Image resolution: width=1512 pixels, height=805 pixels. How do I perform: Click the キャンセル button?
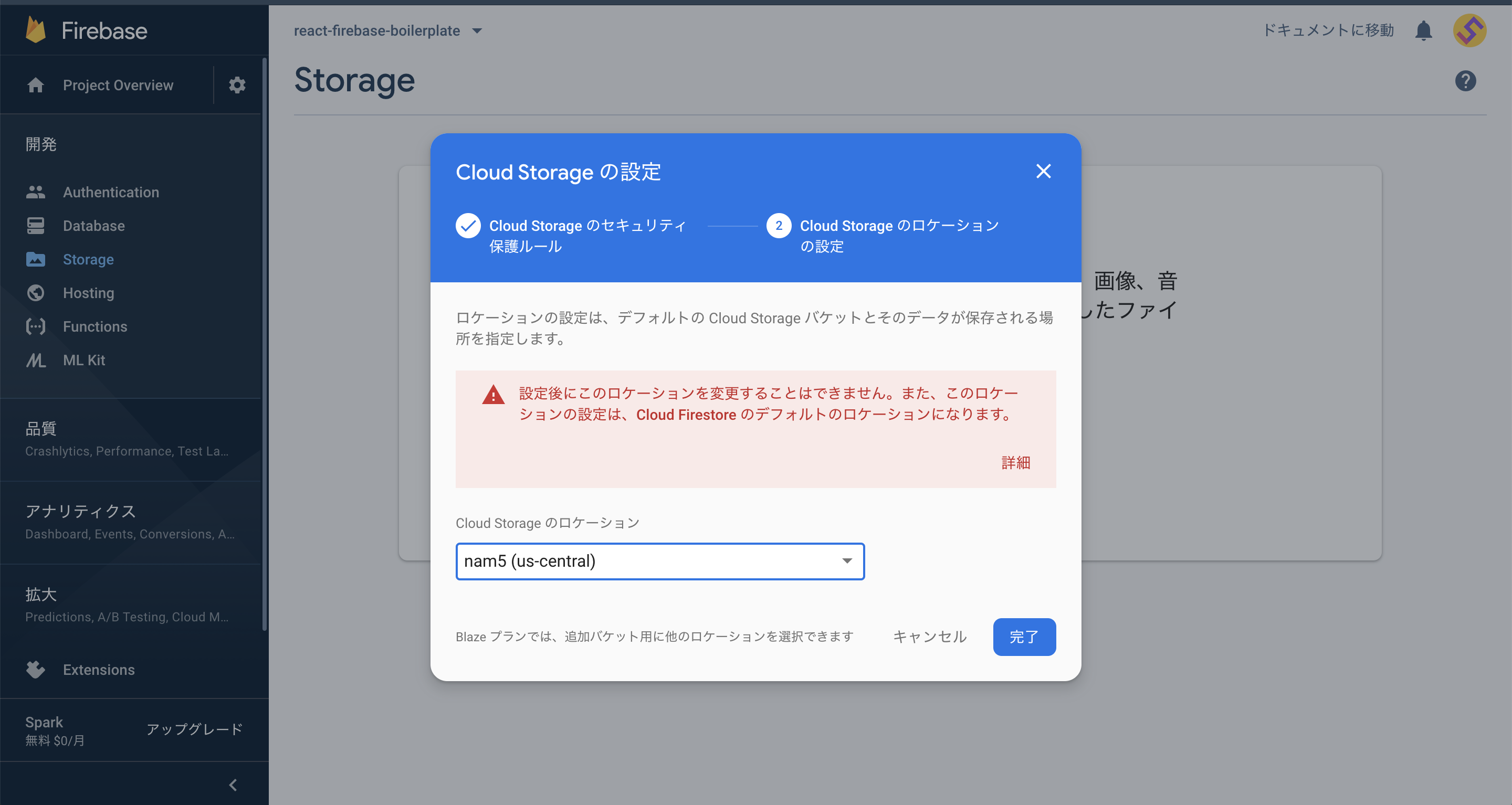point(929,637)
